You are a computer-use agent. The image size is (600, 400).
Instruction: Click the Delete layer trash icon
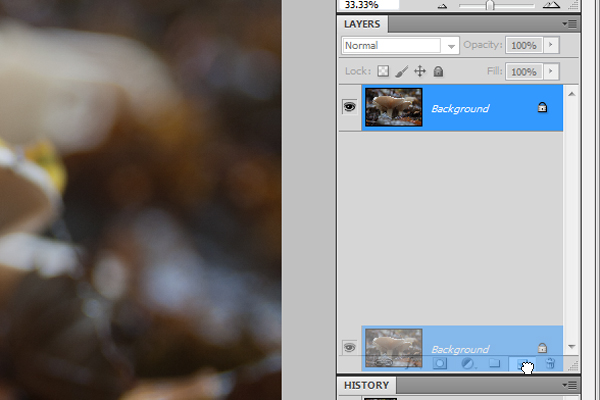click(550, 363)
